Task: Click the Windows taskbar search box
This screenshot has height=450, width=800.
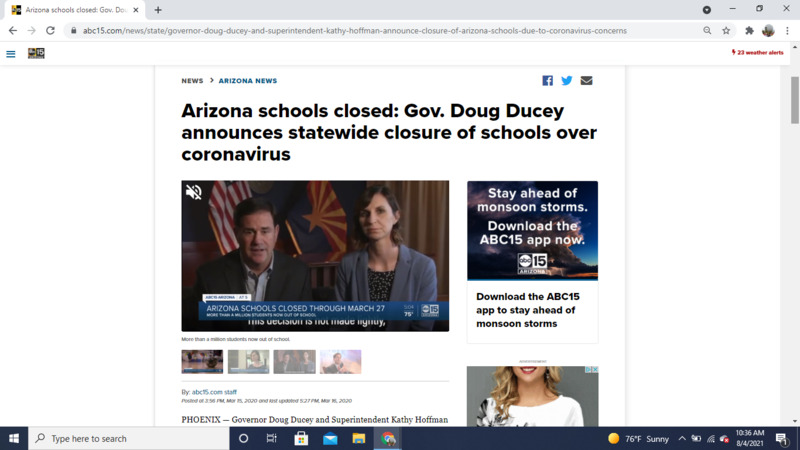Action: point(129,438)
